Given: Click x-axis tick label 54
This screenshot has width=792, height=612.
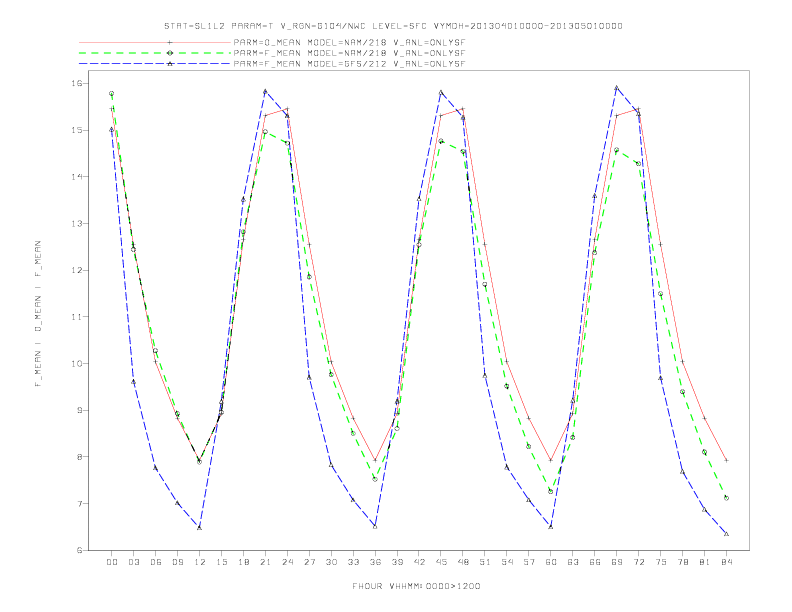Looking at the screenshot, I should pyautogui.click(x=507, y=562).
